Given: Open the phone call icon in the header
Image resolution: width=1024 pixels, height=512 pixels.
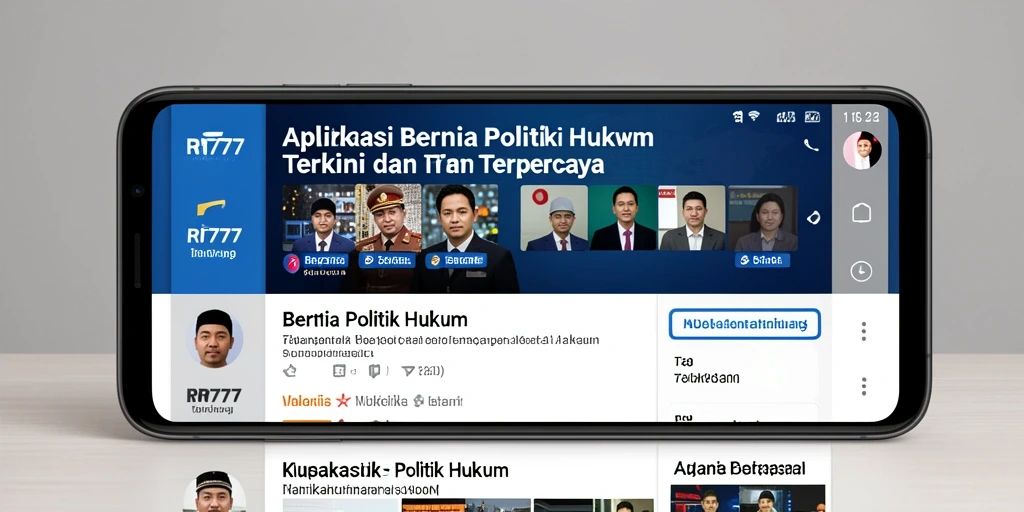Looking at the screenshot, I should click(x=811, y=146).
